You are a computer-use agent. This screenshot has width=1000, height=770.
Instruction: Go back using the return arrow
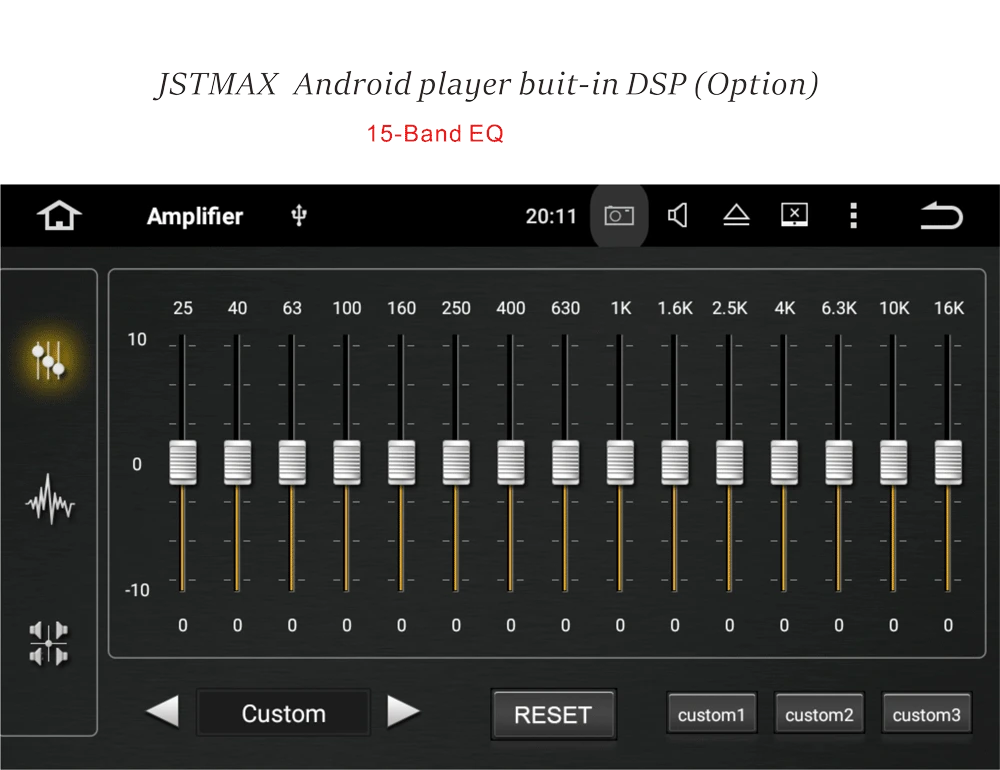tap(941, 216)
